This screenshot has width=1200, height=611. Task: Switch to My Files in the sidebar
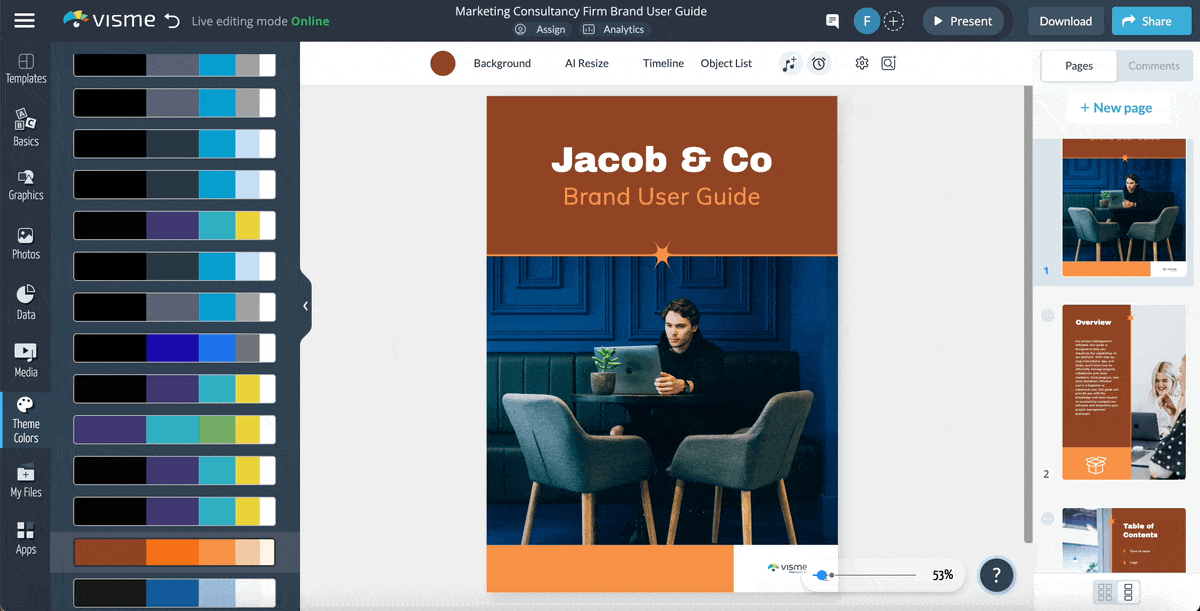pos(26,479)
